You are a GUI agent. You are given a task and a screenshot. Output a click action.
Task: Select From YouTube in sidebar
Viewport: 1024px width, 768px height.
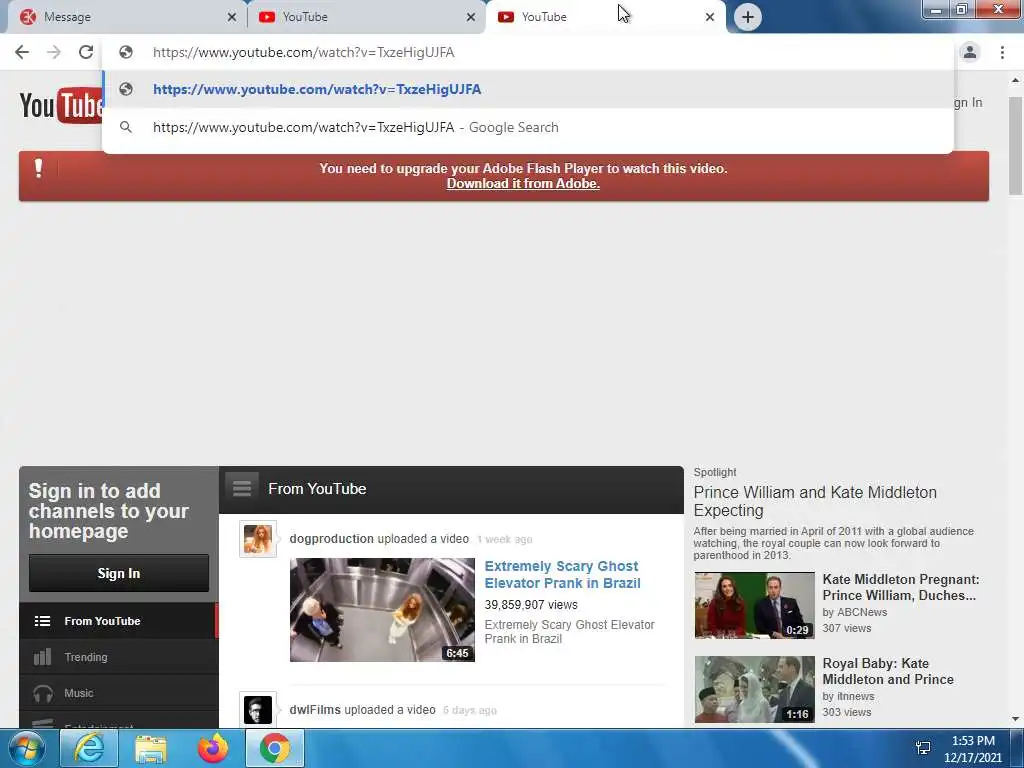pyautogui.click(x=118, y=621)
